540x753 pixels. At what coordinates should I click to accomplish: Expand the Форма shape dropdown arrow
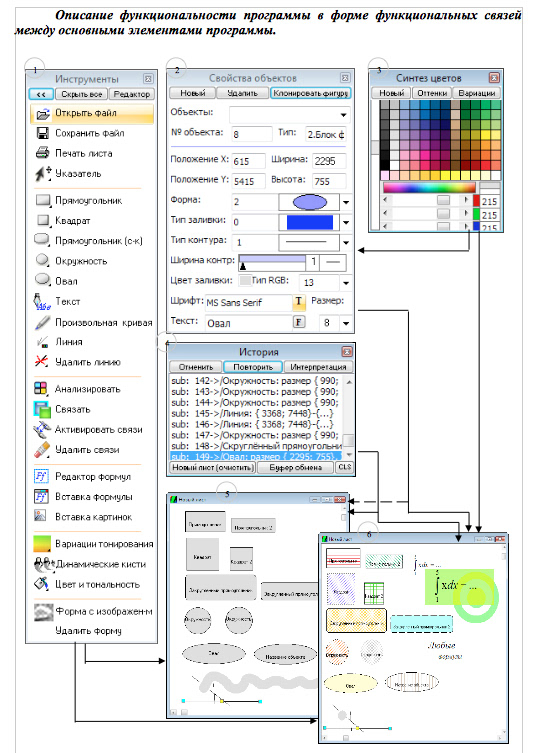[345, 202]
